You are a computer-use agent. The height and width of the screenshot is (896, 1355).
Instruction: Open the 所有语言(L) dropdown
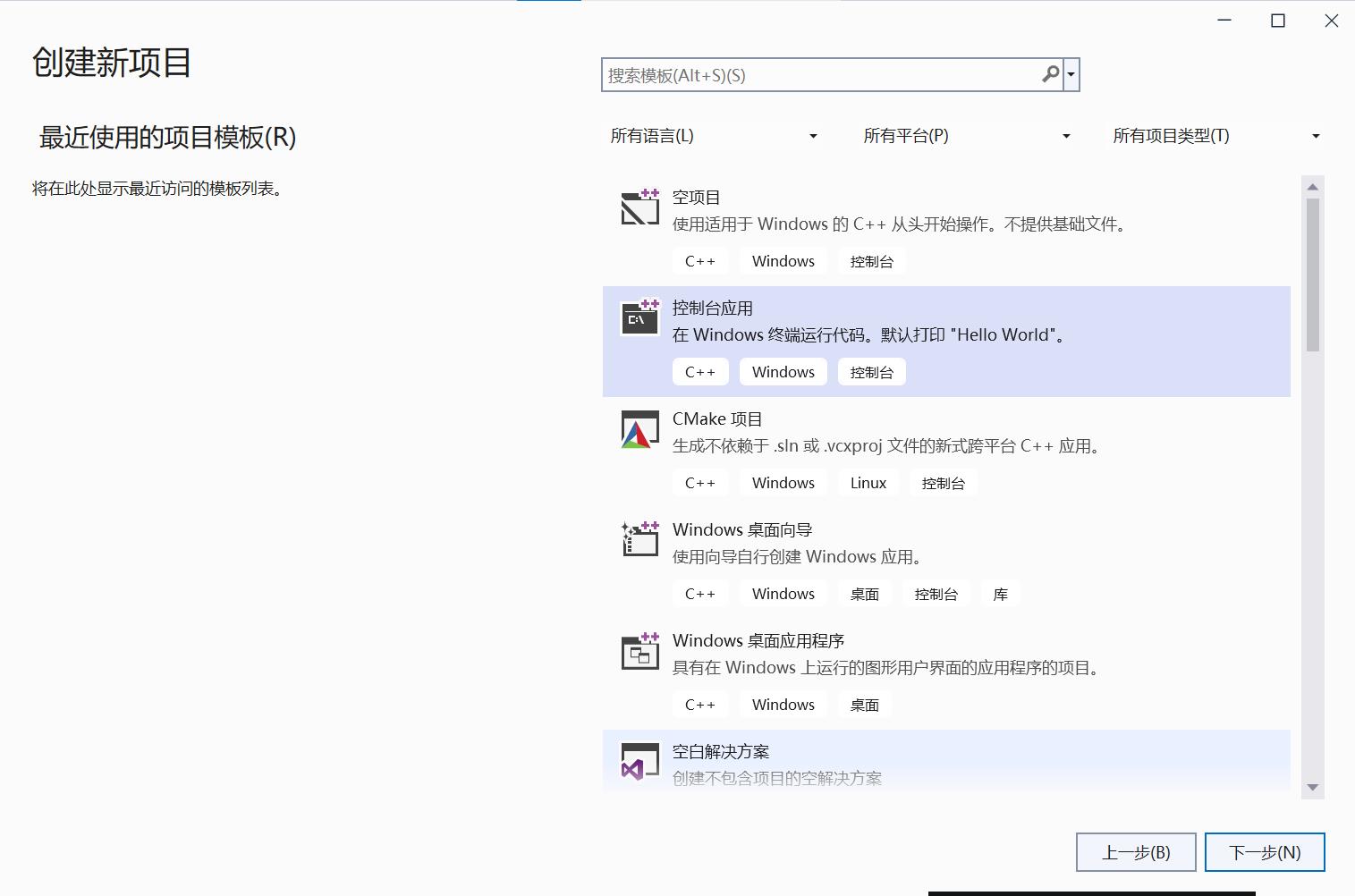[x=714, y=136]
